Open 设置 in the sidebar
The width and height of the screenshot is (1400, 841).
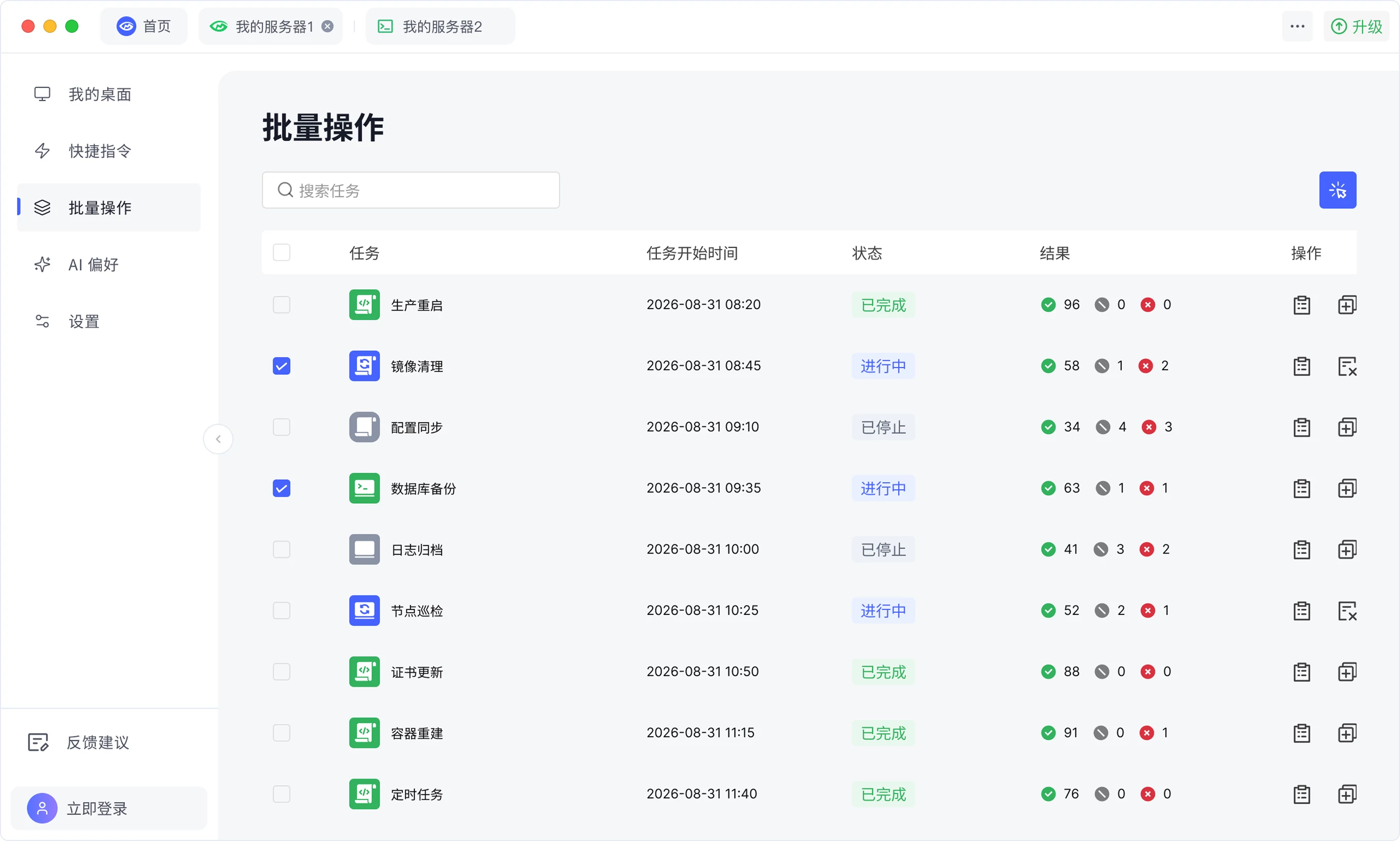coord(109,321)
